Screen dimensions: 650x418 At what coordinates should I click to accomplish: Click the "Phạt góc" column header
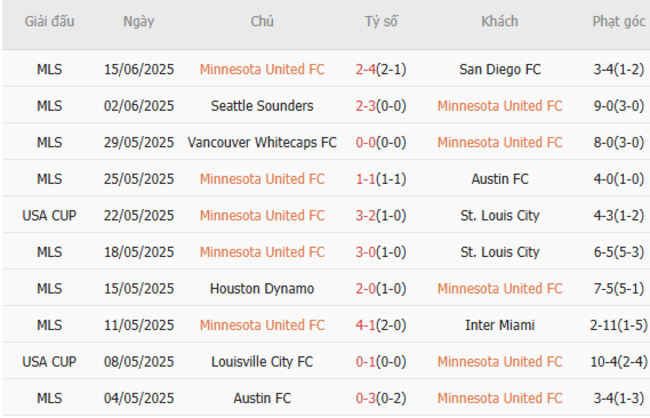point(618,22)
